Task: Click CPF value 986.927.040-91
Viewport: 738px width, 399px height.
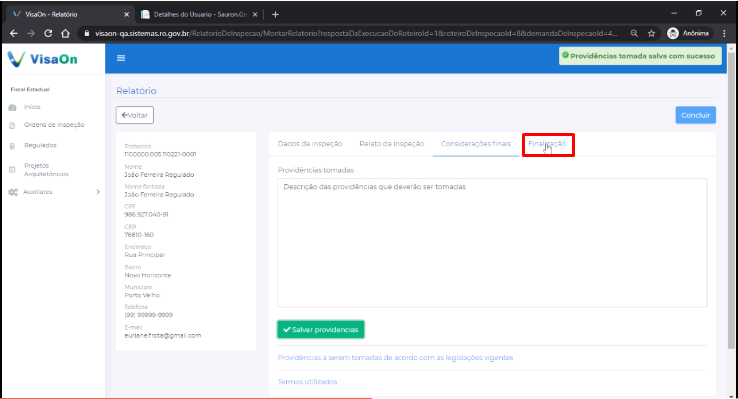Action: pos(146,215)
